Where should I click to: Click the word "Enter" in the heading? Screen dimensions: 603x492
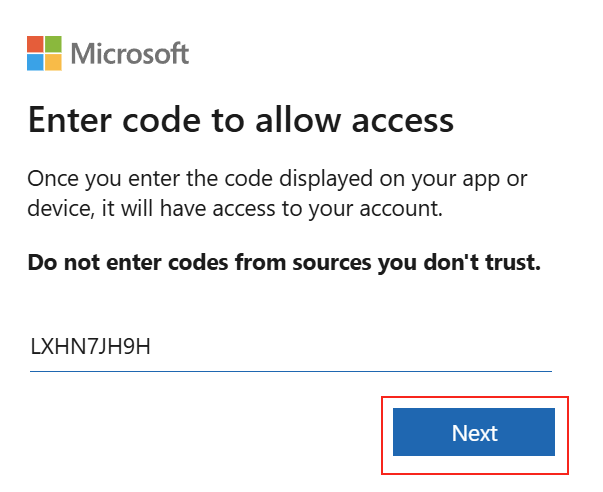pyautogui.click(x=70, y=120)
